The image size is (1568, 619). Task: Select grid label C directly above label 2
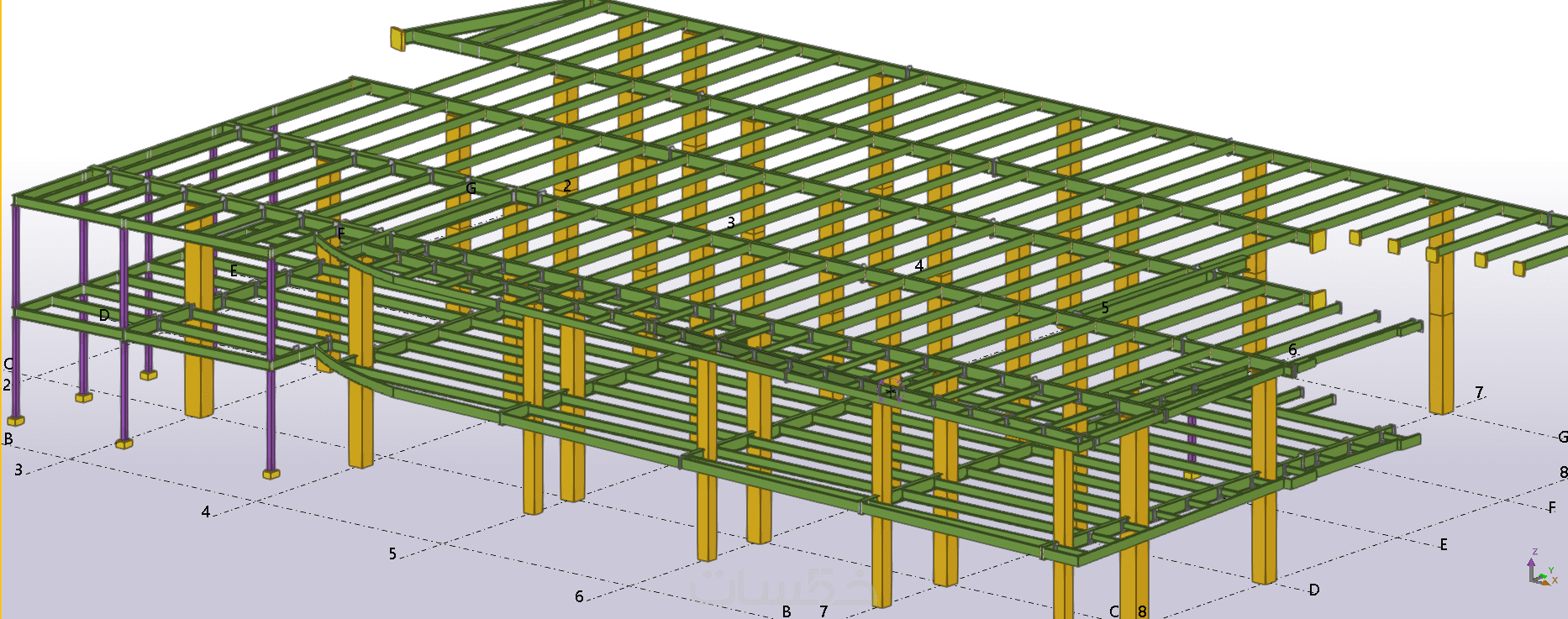(x=8, y=365)
